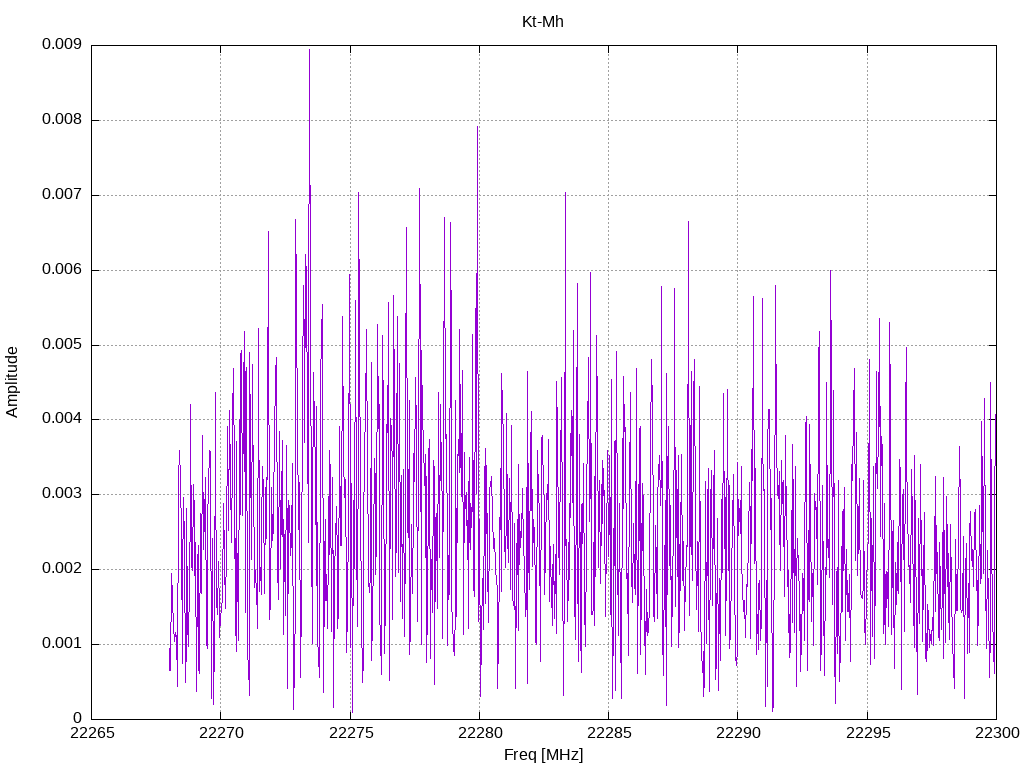This screenshot has height=768, width=1024.
Task: Click the y-axis tick 0.006
Action: coord(62,270)
